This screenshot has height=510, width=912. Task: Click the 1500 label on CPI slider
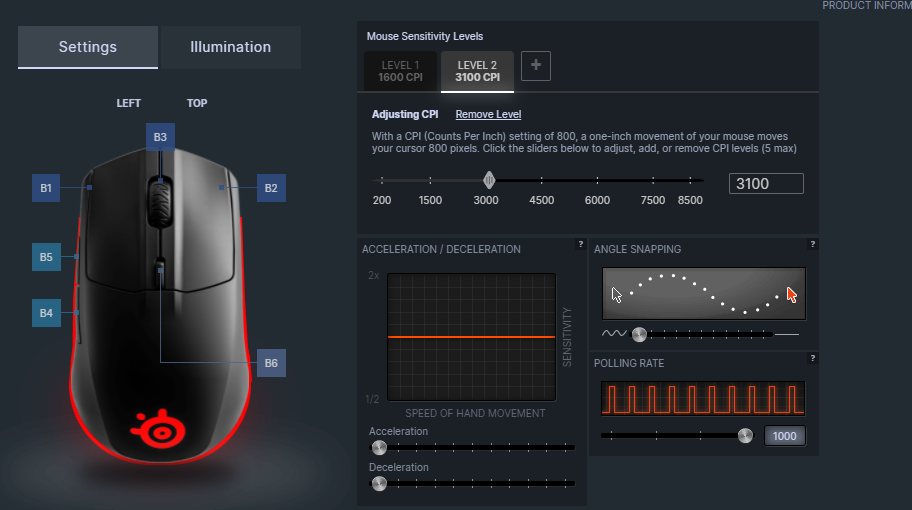(x=430, y=200)
